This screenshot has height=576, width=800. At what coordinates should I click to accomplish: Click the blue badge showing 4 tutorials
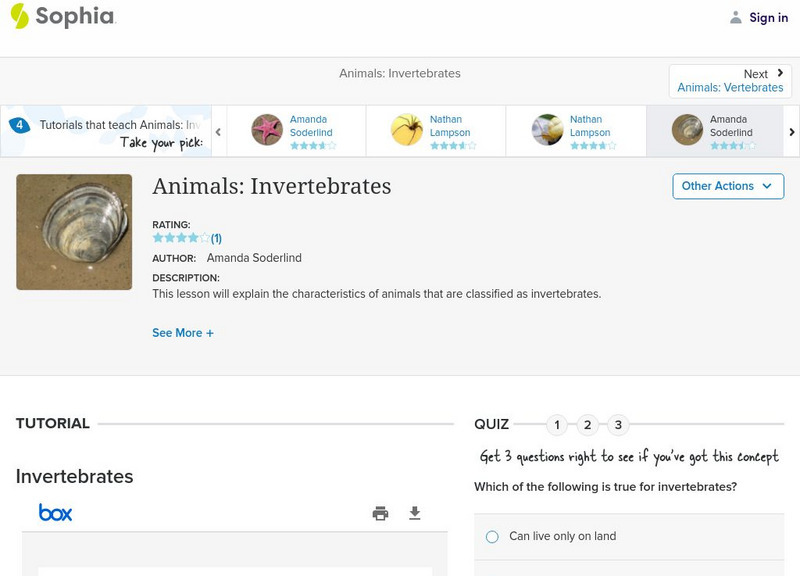[x=20, y=124]
